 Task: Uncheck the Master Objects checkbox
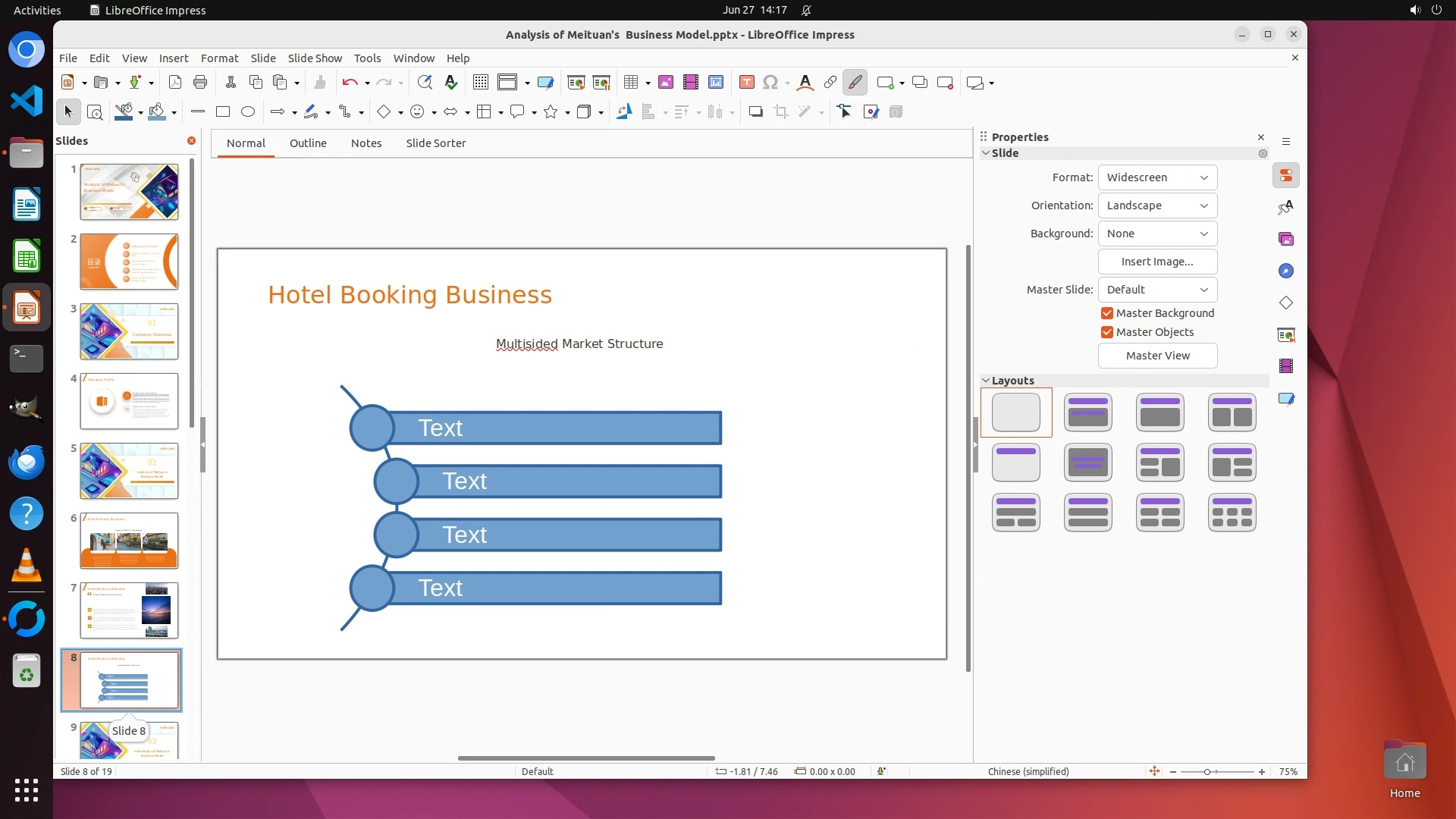point(1107,332)
